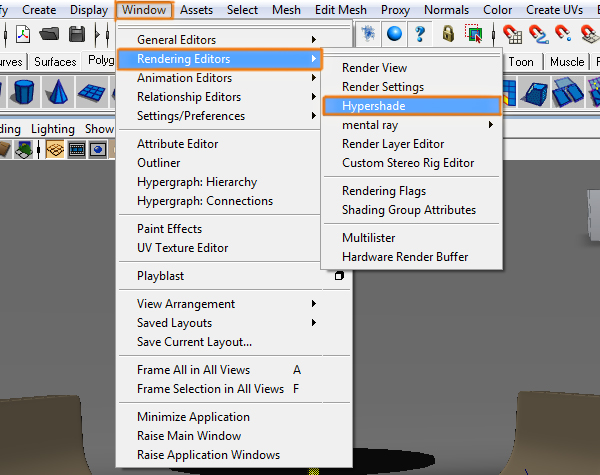
Task: Click the particle tool icon beside blue sphere
Action: pyautogui.click(x=368, y=34)
